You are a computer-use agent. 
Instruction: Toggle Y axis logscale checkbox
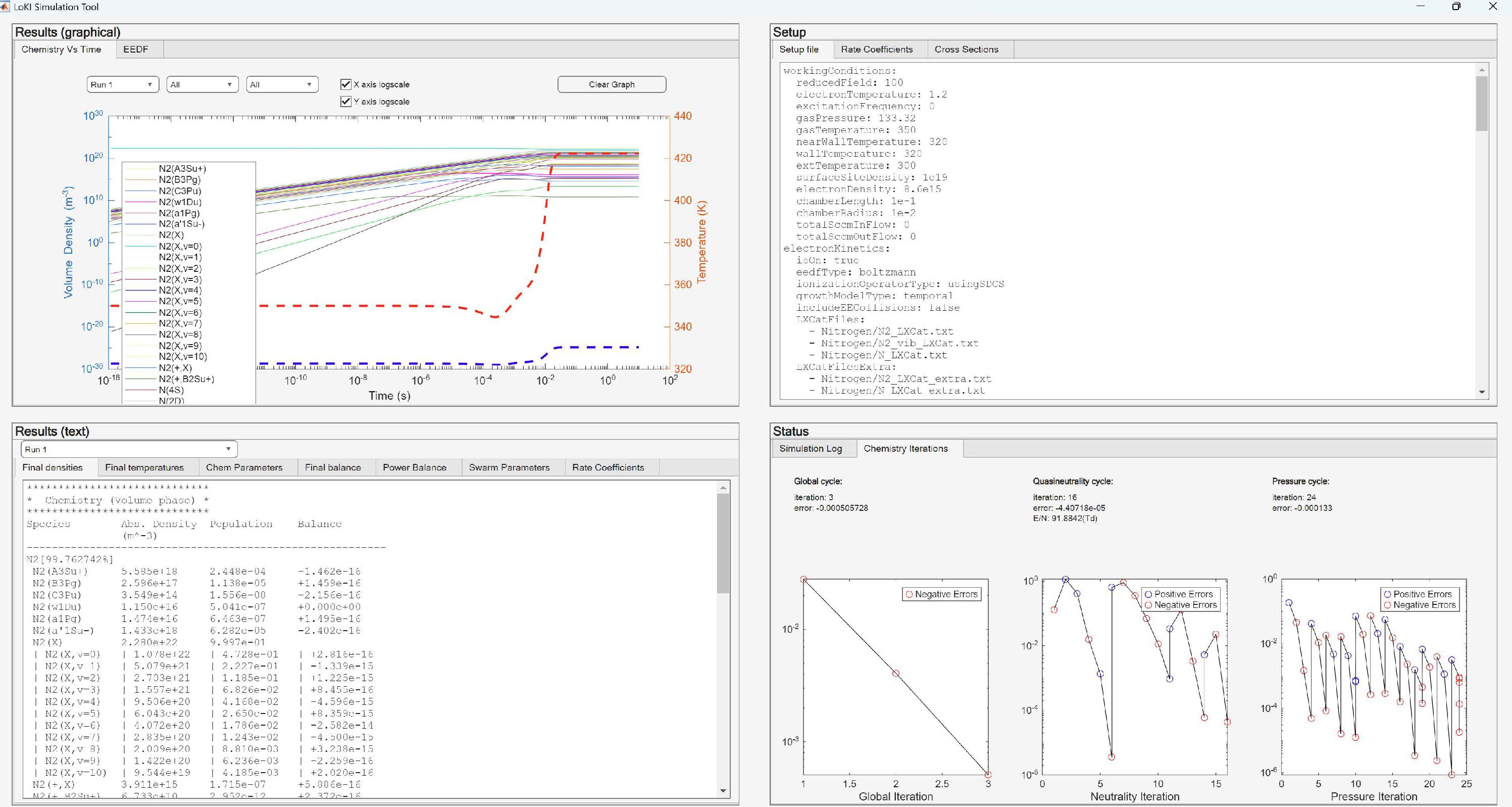point(346,102)
